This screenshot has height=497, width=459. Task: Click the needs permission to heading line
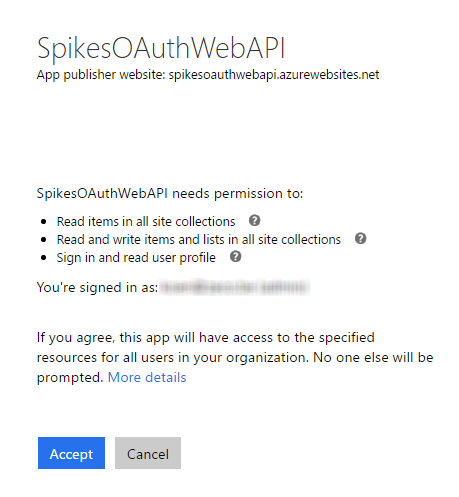point(170,194)
